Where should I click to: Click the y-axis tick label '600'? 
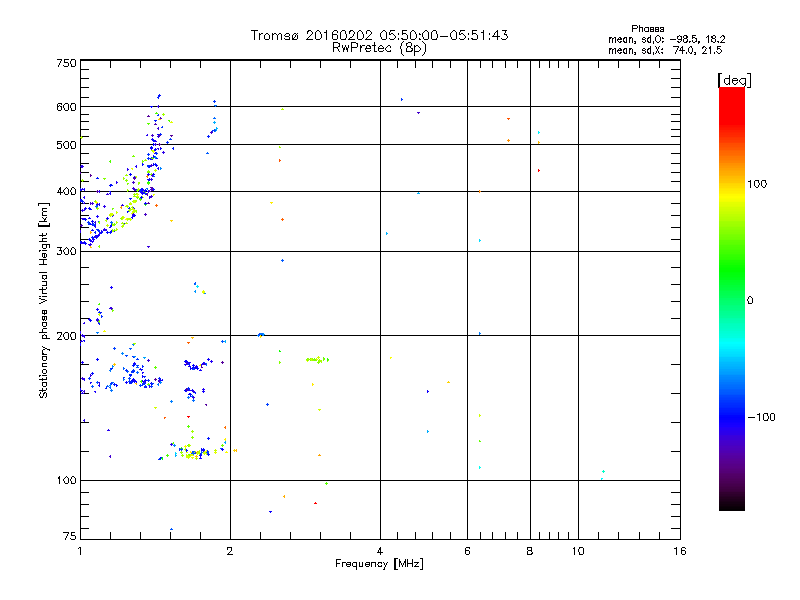coord(66,107)
